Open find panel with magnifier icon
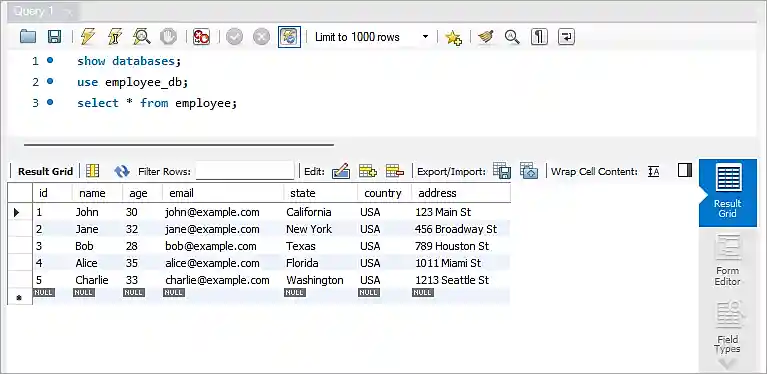The image size is (767, 374). pyautogui.click(x=512, y=37)
